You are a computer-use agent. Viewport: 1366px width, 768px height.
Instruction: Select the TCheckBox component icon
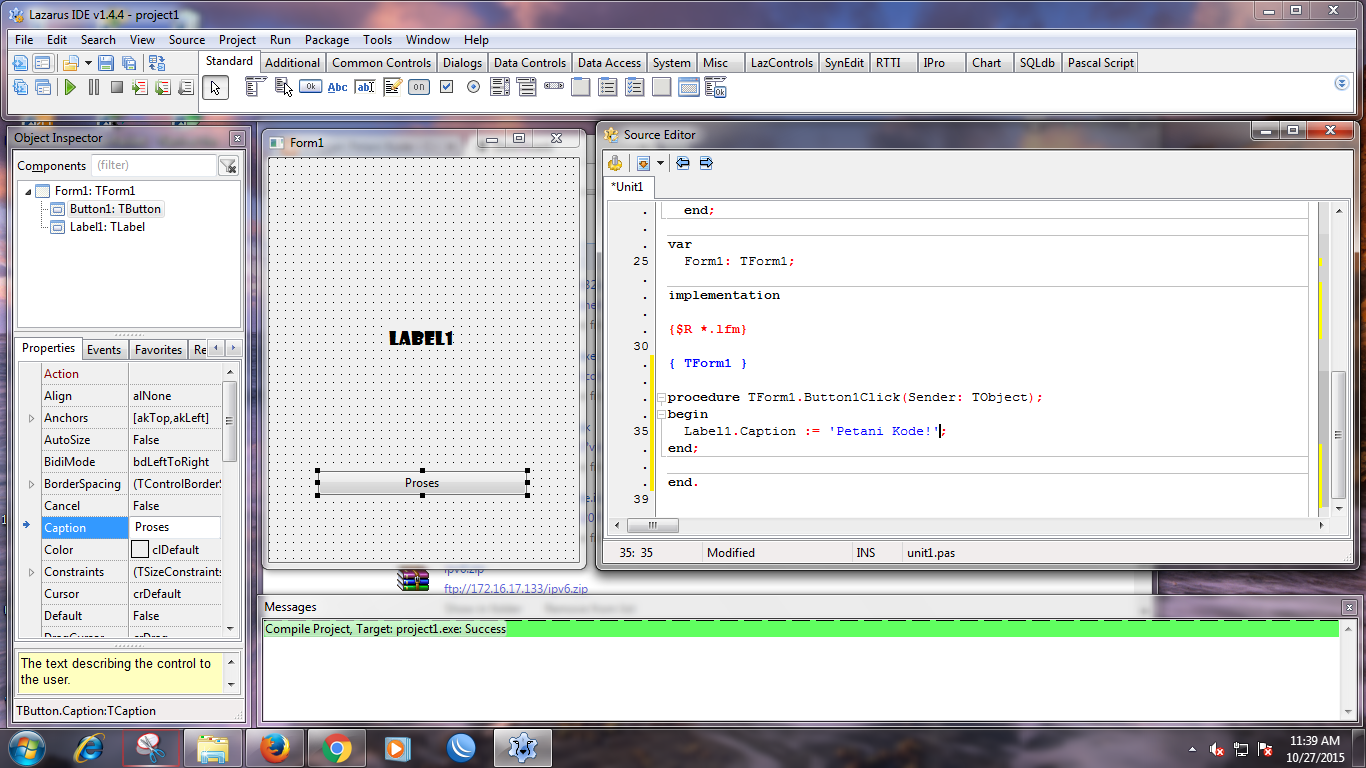tap(447, 87)
